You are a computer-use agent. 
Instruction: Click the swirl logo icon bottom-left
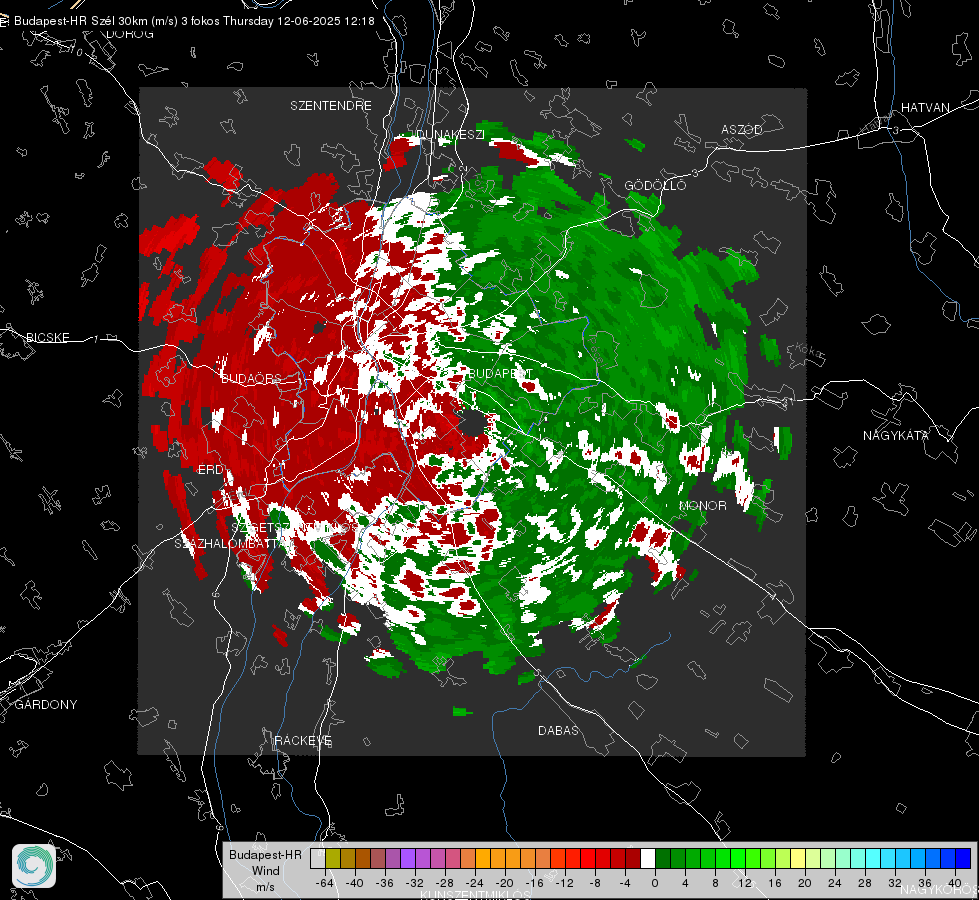click(34, 866)
